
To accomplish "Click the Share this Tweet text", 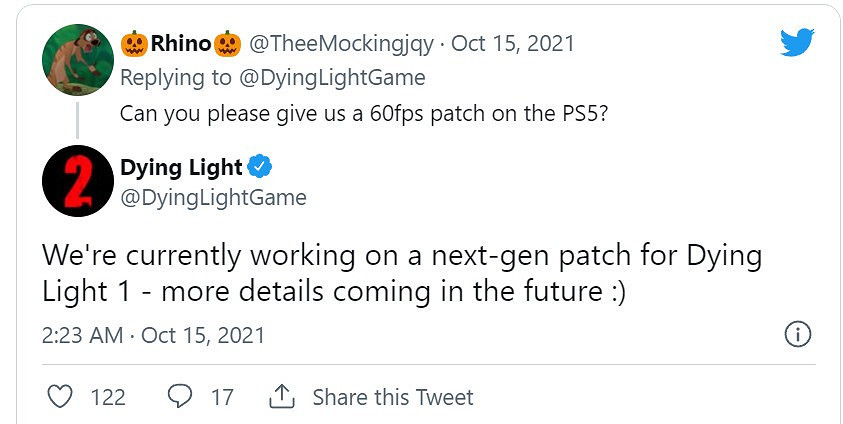I will 392,397.
